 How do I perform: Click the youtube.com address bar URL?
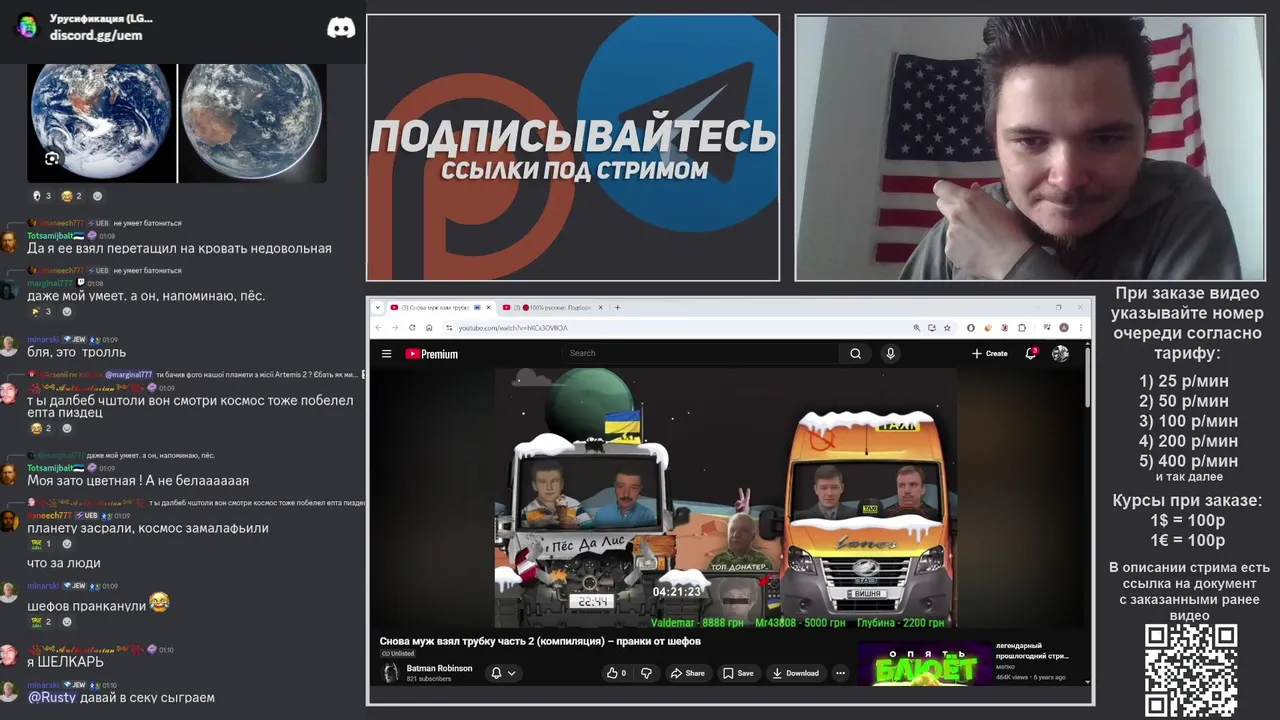tap(513, 328)
